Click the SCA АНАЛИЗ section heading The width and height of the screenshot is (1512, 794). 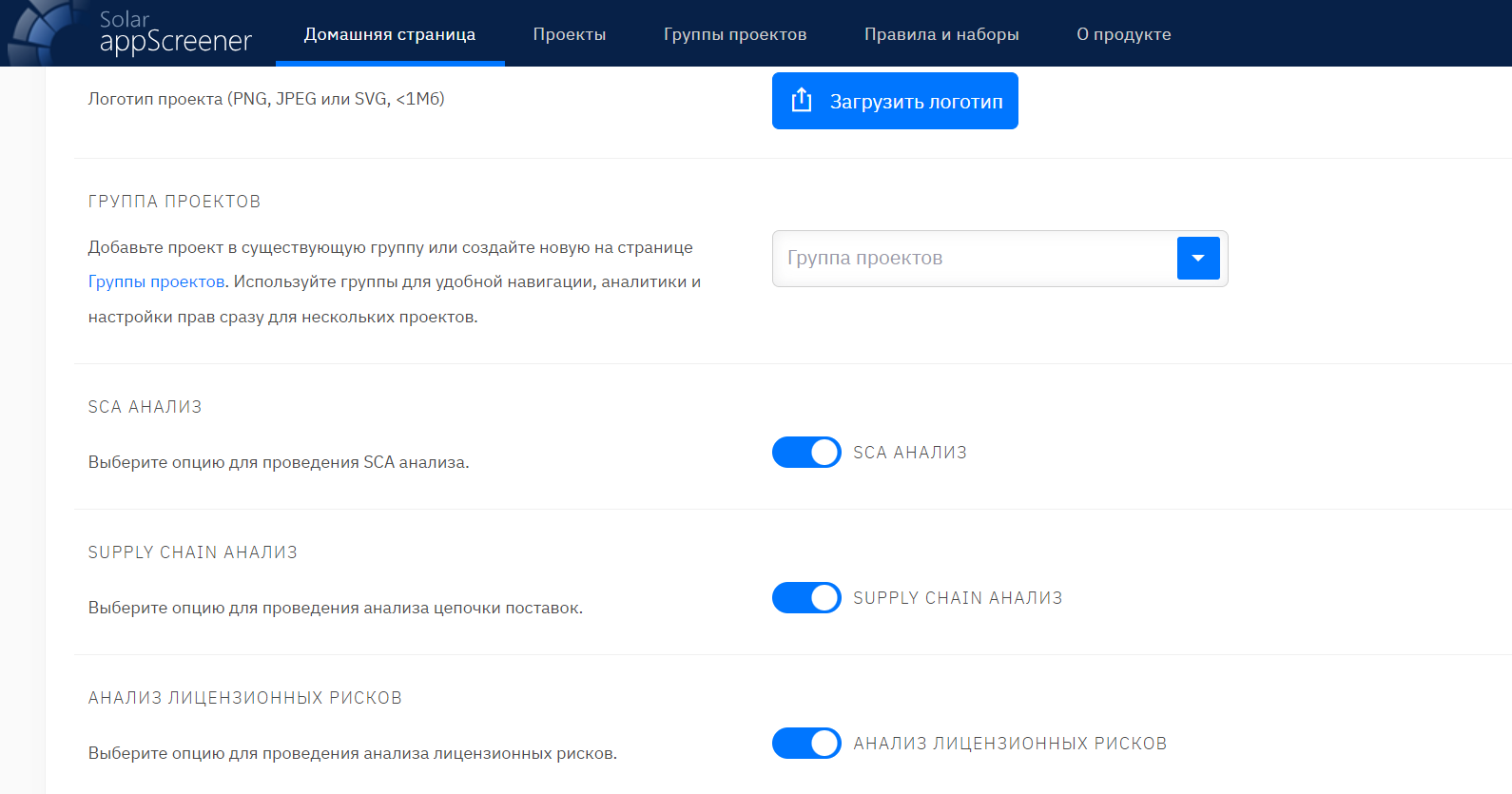145,407
